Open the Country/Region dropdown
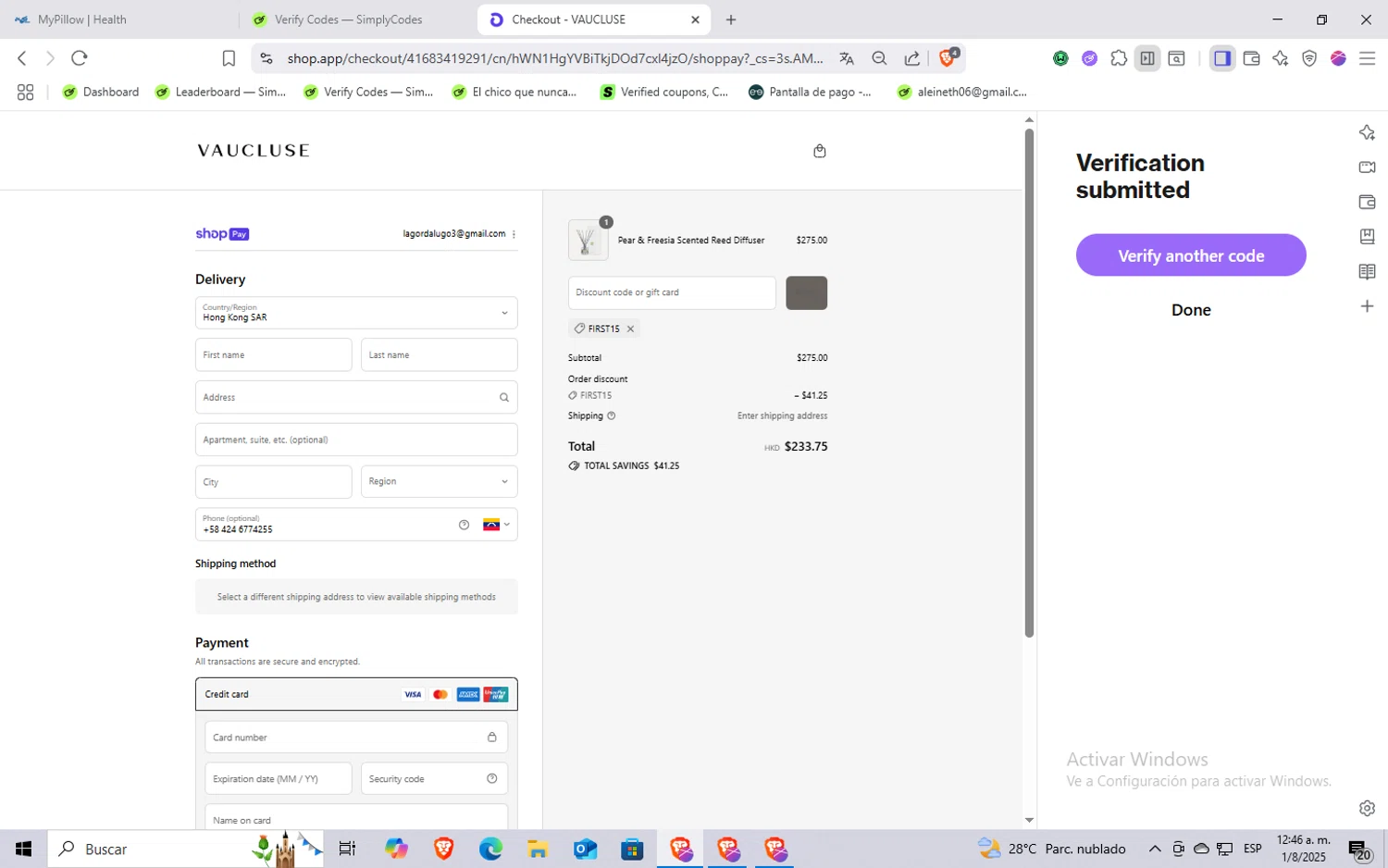 tap(356, 313)
